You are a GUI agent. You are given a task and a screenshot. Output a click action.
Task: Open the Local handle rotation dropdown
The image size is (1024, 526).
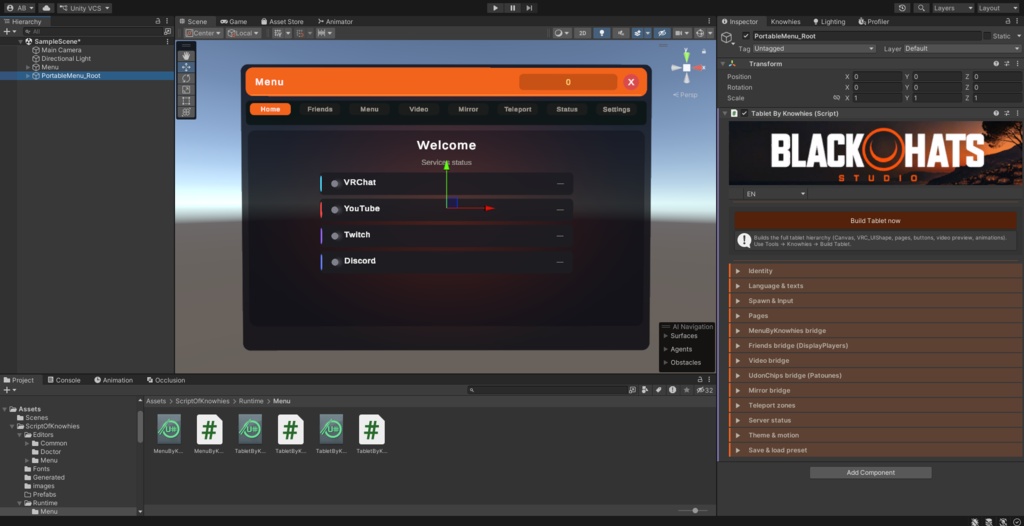(x=243, y=33)
